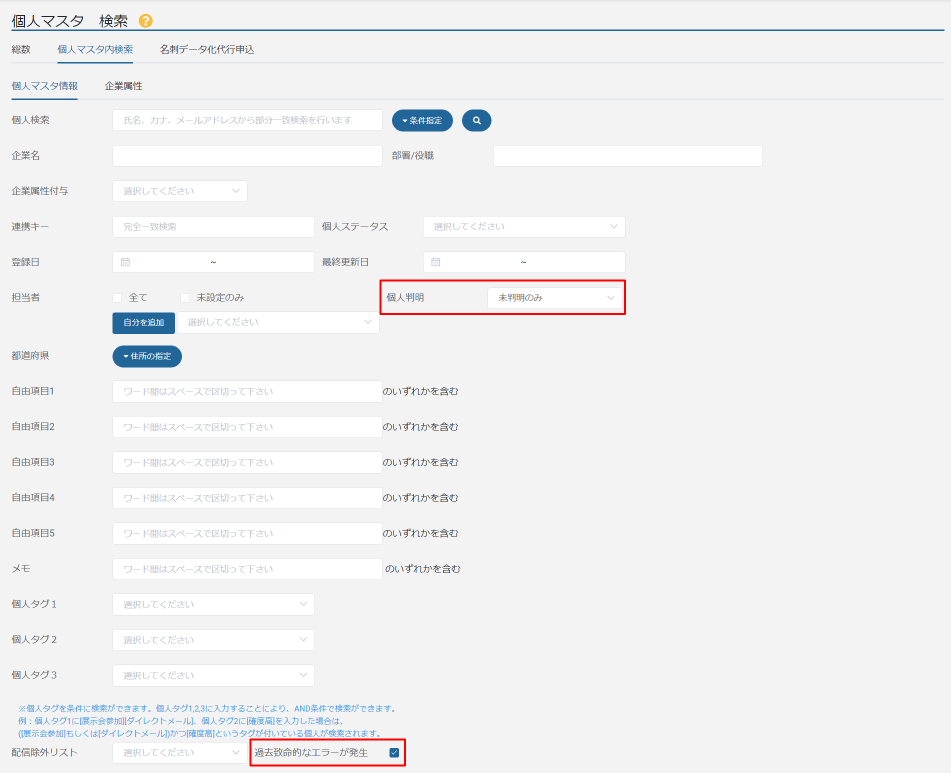Click calendar icon in 最終更新日 field
The width and height of the screenshot is (951, 773).
click(x=435, y=262)
